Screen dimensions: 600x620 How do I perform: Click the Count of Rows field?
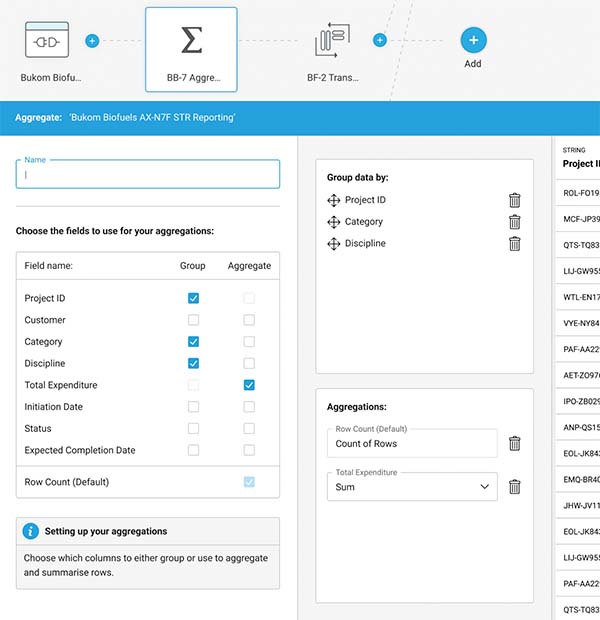[x=412, y=443]
